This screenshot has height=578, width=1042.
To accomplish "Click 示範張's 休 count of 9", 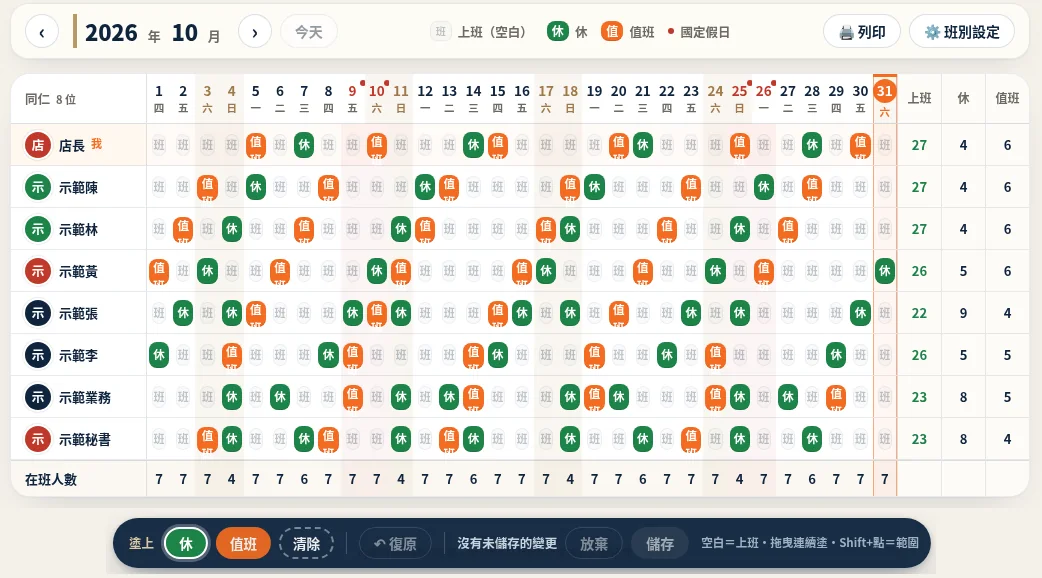I will click(963, 313).
